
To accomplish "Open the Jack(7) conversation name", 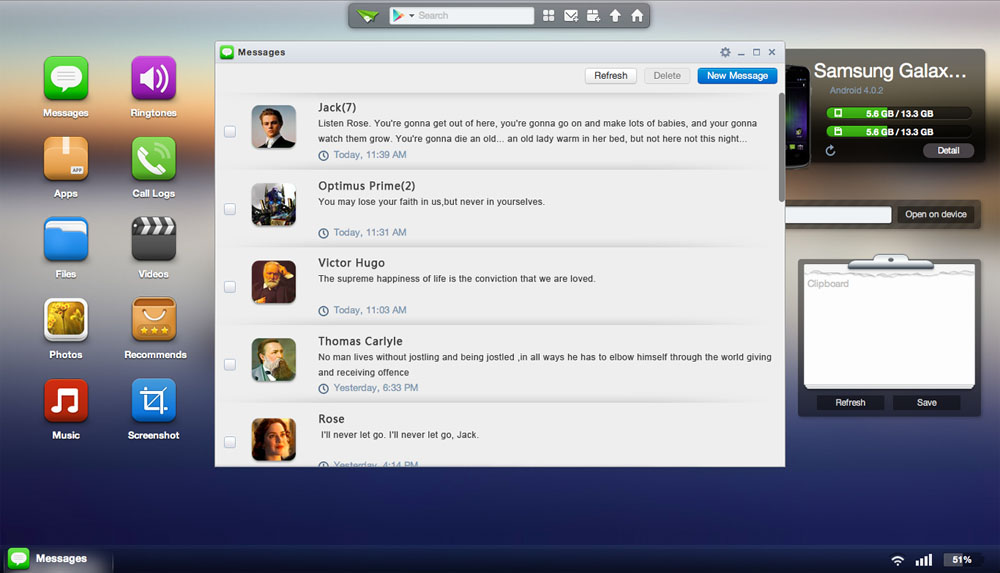I will pyautogui.click(x=337, y=108).
